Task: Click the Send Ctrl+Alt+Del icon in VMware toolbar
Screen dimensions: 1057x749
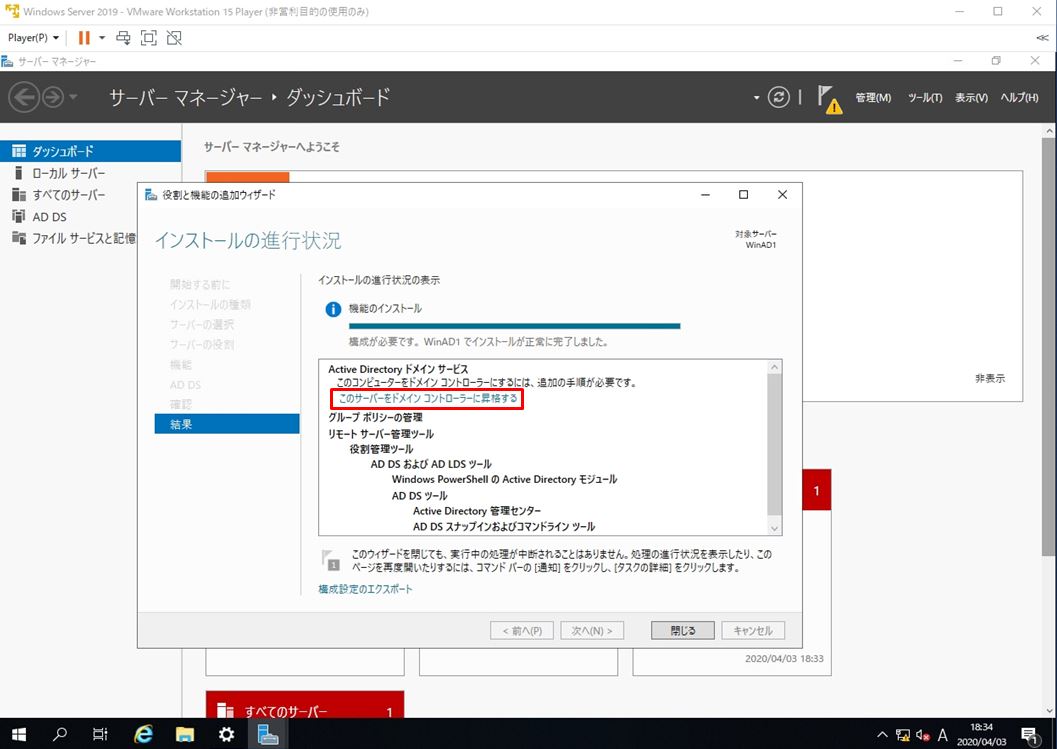Action: point(123,38)
